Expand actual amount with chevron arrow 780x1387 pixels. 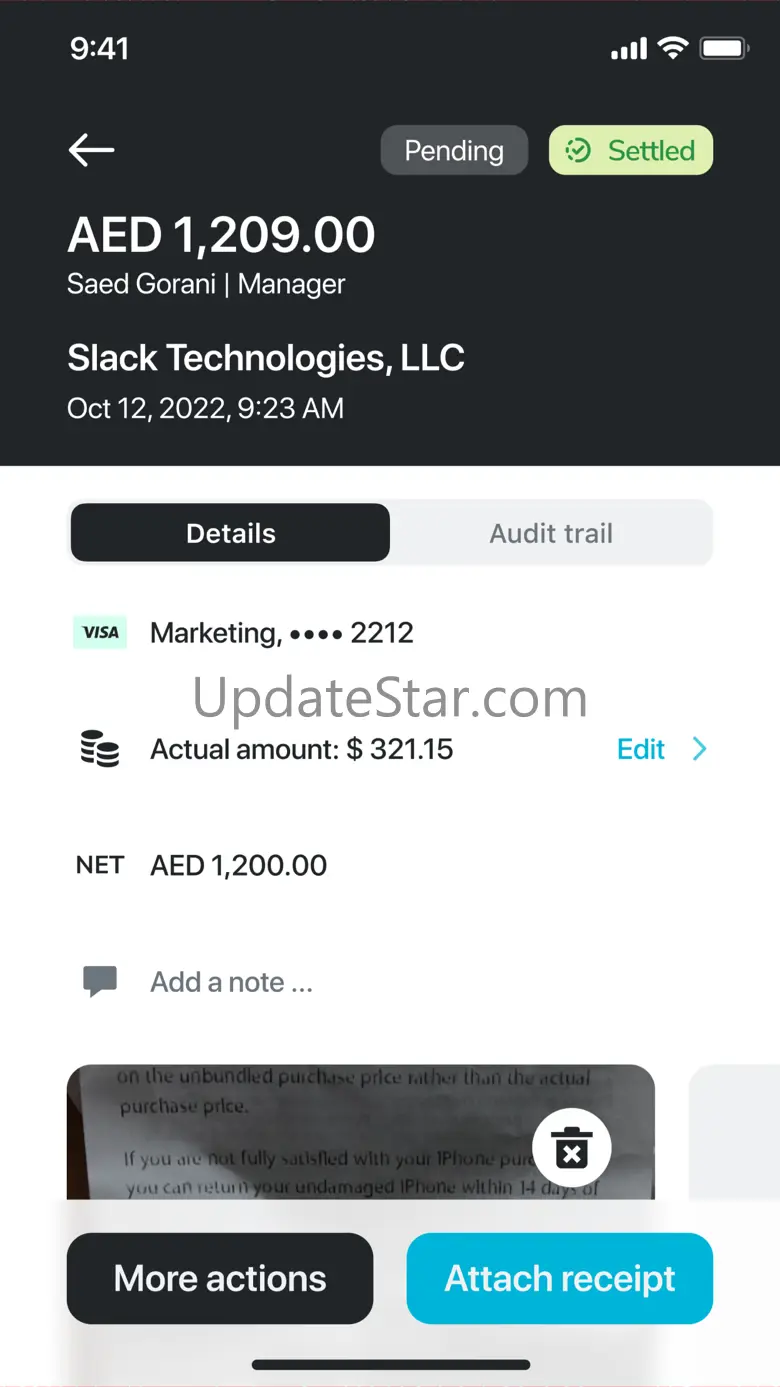[700, 749]
